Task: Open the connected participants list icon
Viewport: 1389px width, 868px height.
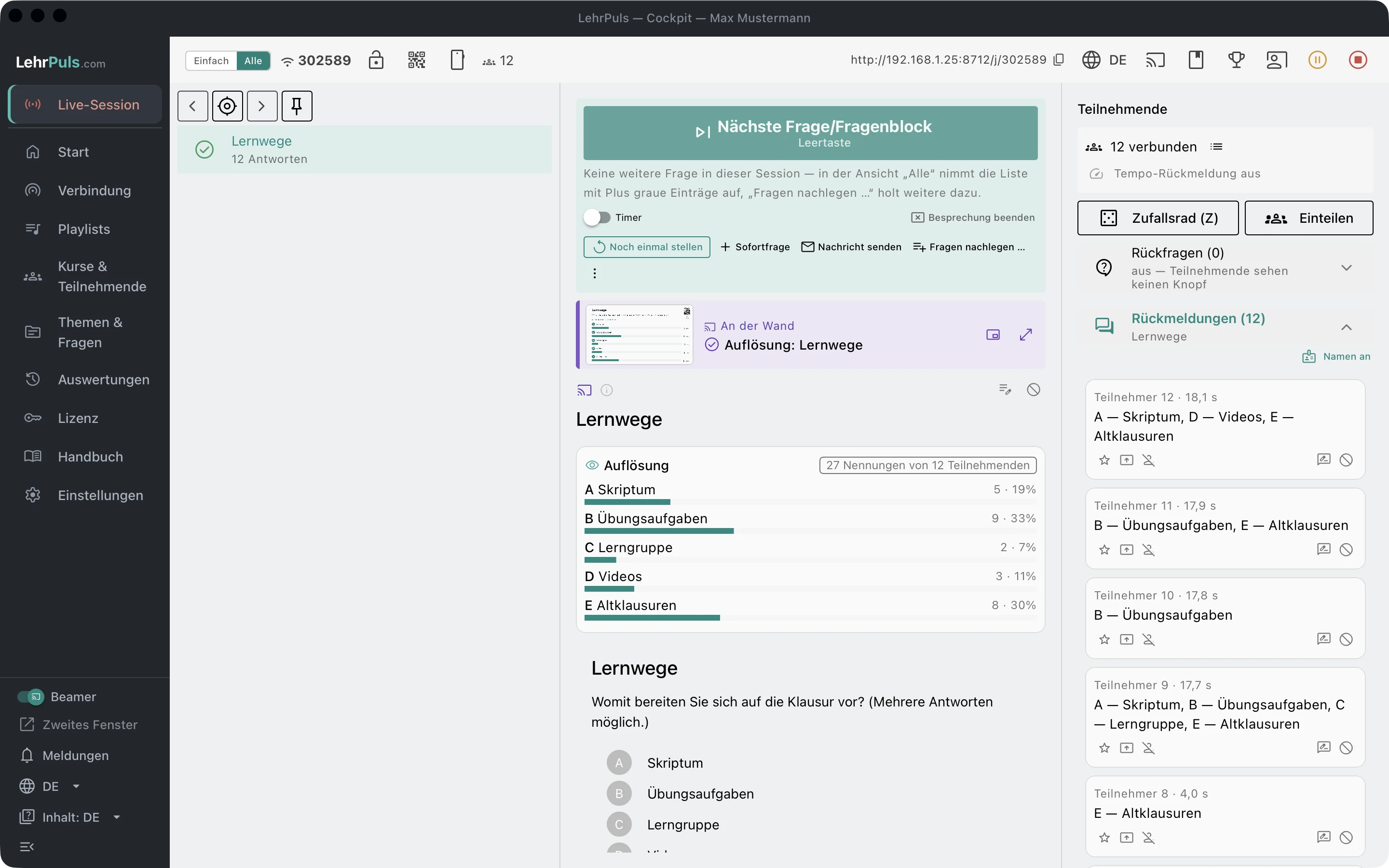Action: tap(1216, 147)
